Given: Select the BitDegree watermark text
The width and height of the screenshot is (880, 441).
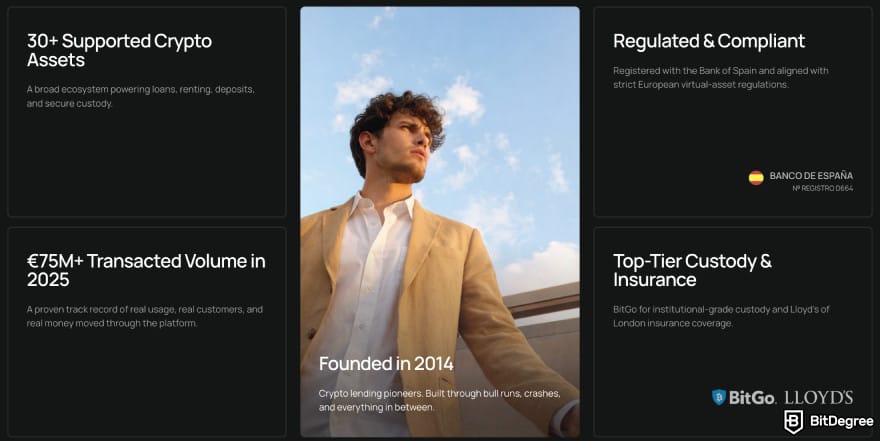Looking at the screenshot, I should tap(839, 422).
